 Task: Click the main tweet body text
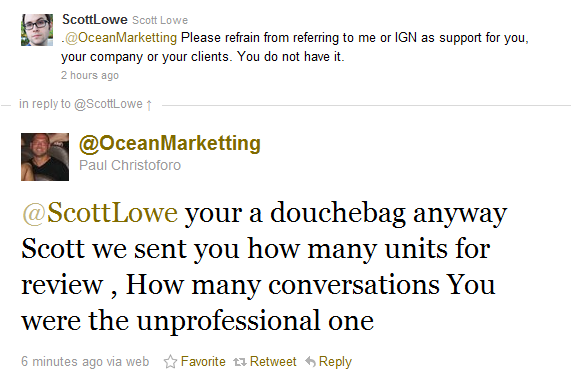click(x=264, y=267)
